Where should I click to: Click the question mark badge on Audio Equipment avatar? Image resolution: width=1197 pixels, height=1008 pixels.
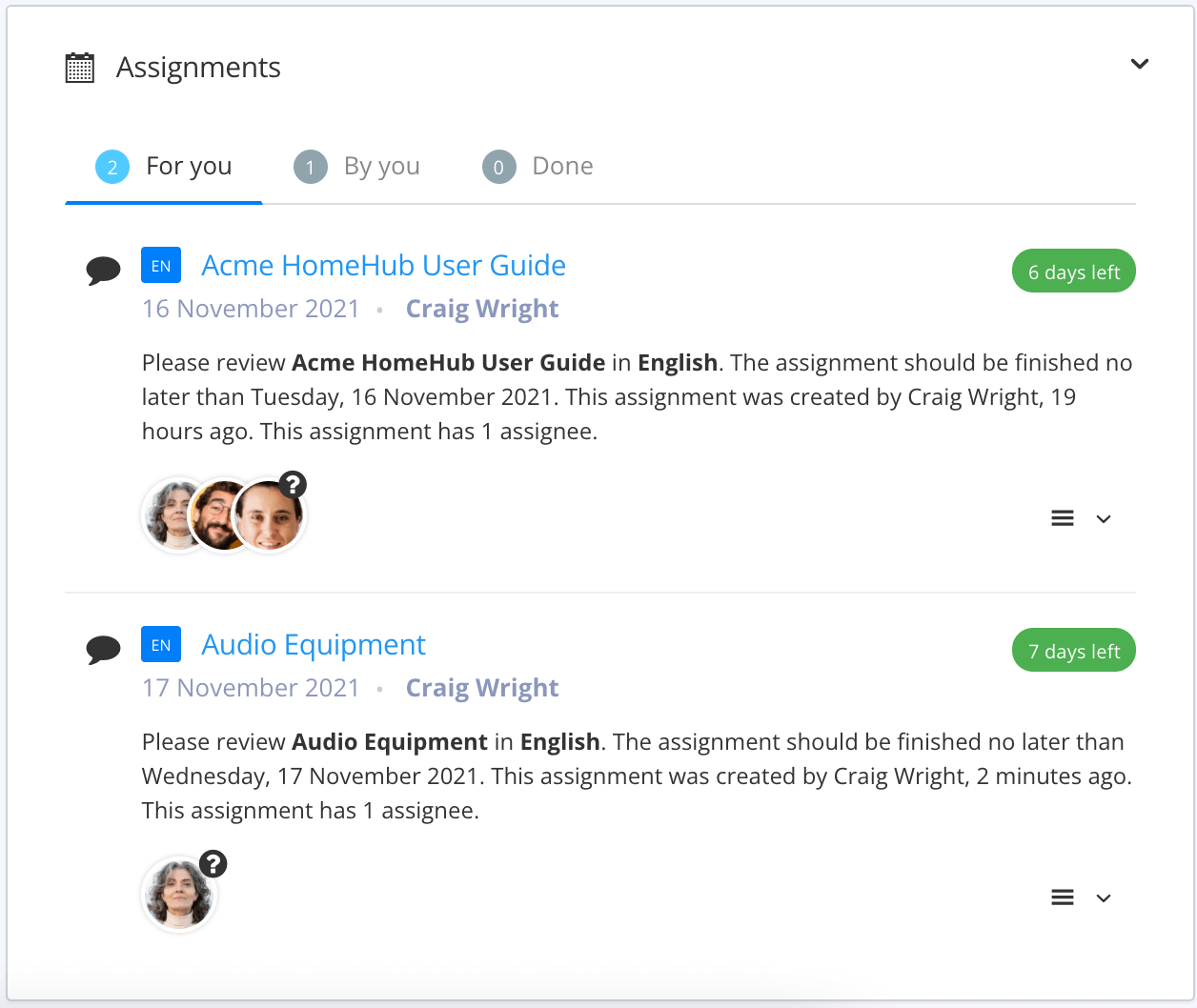coord(213,863)
